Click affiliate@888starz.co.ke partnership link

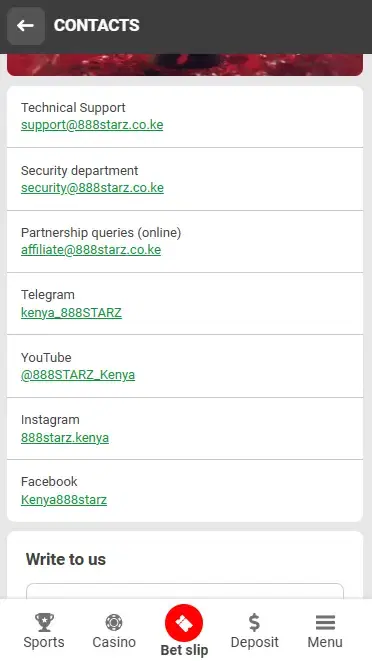[91, 250]
